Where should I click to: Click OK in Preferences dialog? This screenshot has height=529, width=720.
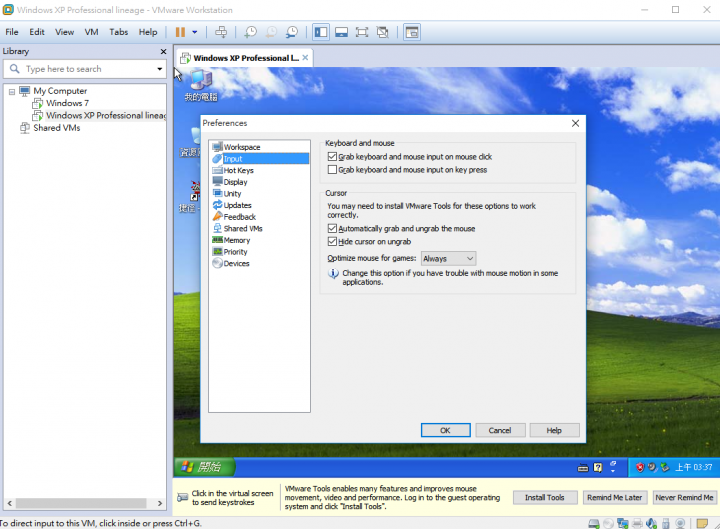pos(445,430)
